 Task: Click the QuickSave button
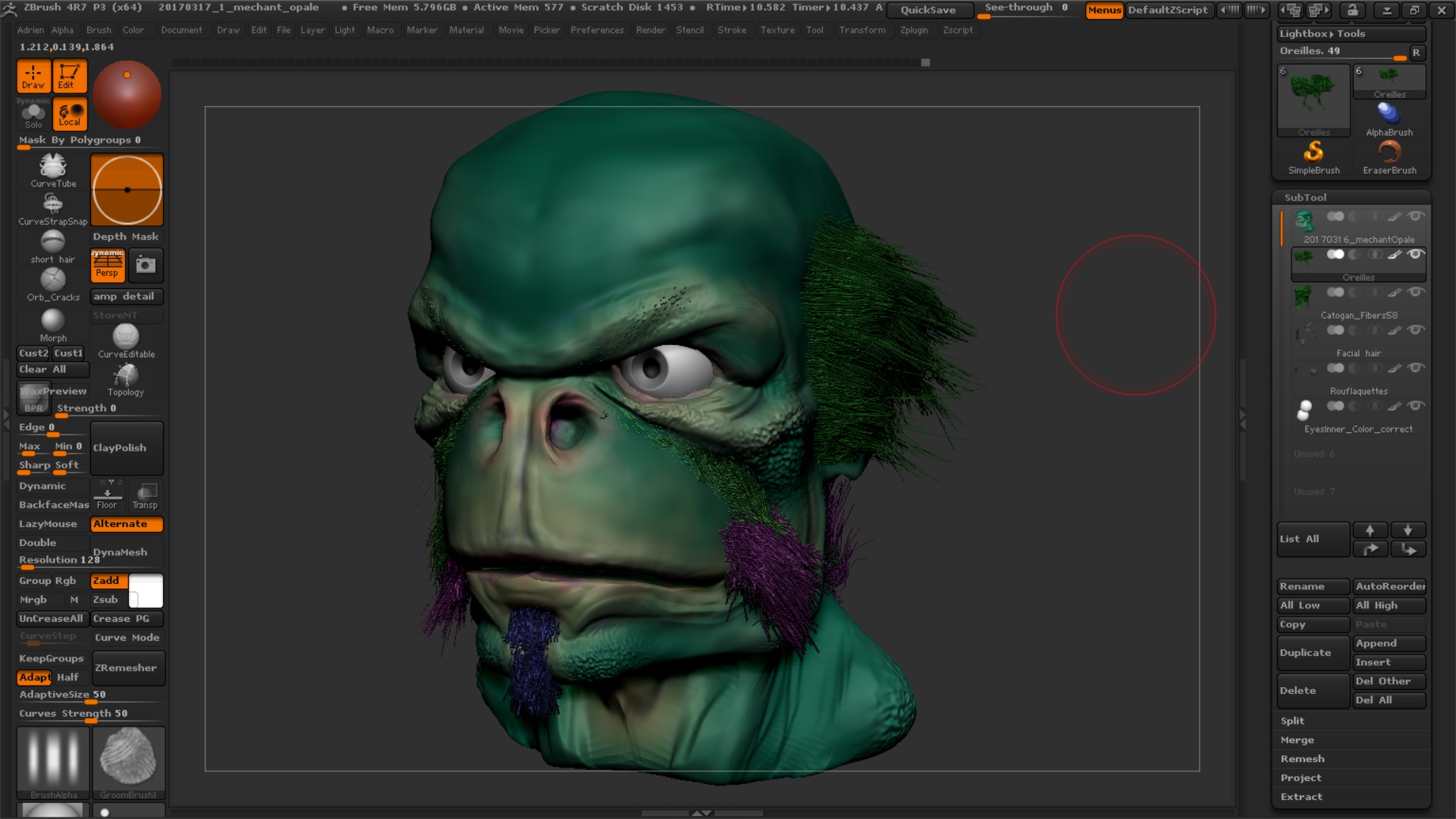click(x=928, y=10)
